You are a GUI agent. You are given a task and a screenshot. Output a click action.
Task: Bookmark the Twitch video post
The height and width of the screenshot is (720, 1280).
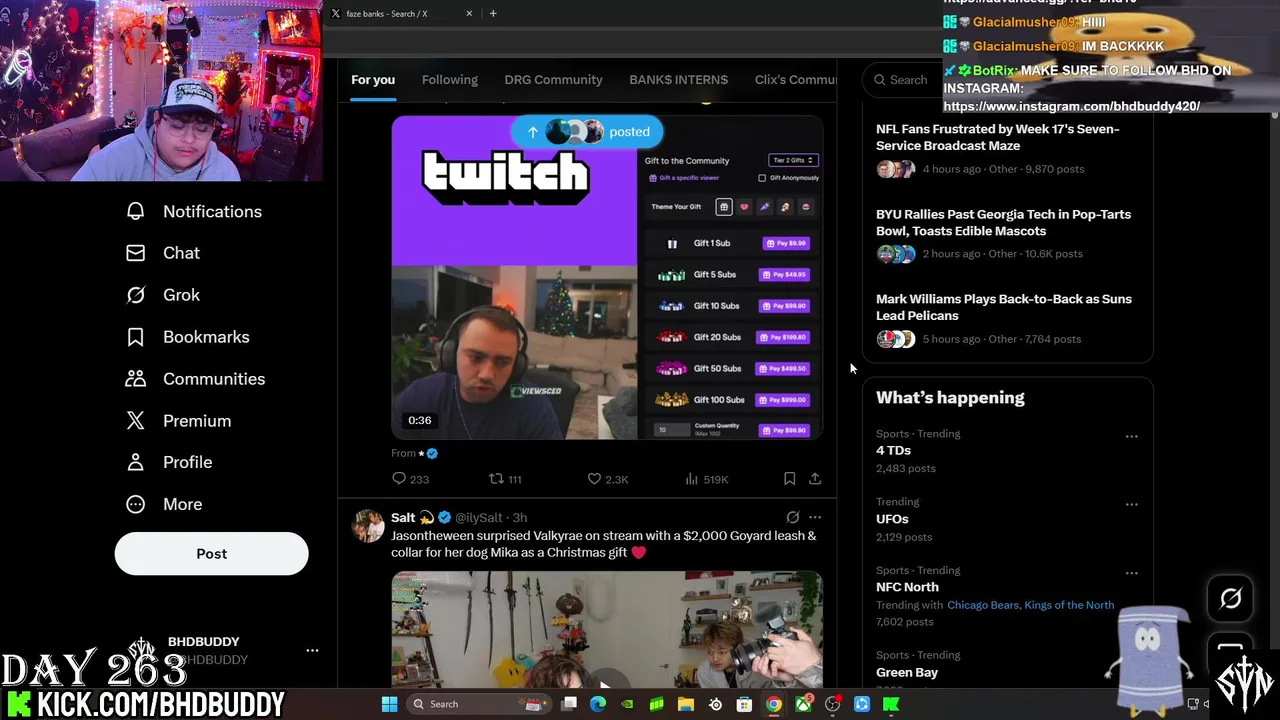(789, 479)
